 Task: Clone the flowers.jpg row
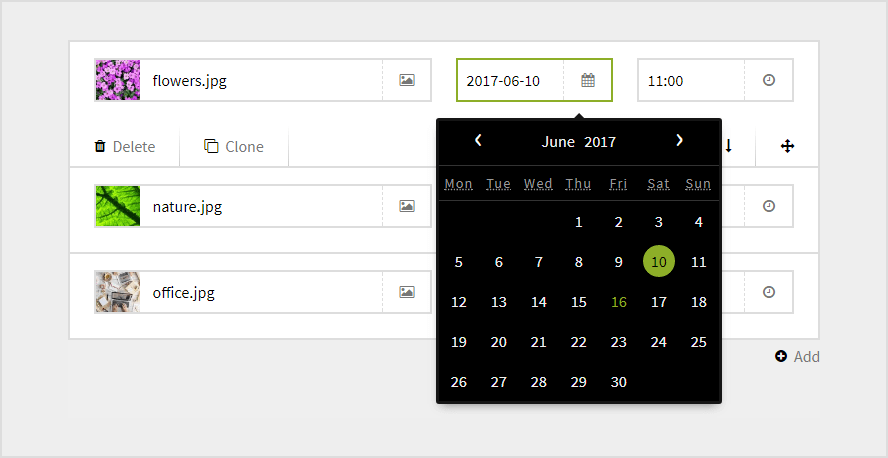click(234, 147)
